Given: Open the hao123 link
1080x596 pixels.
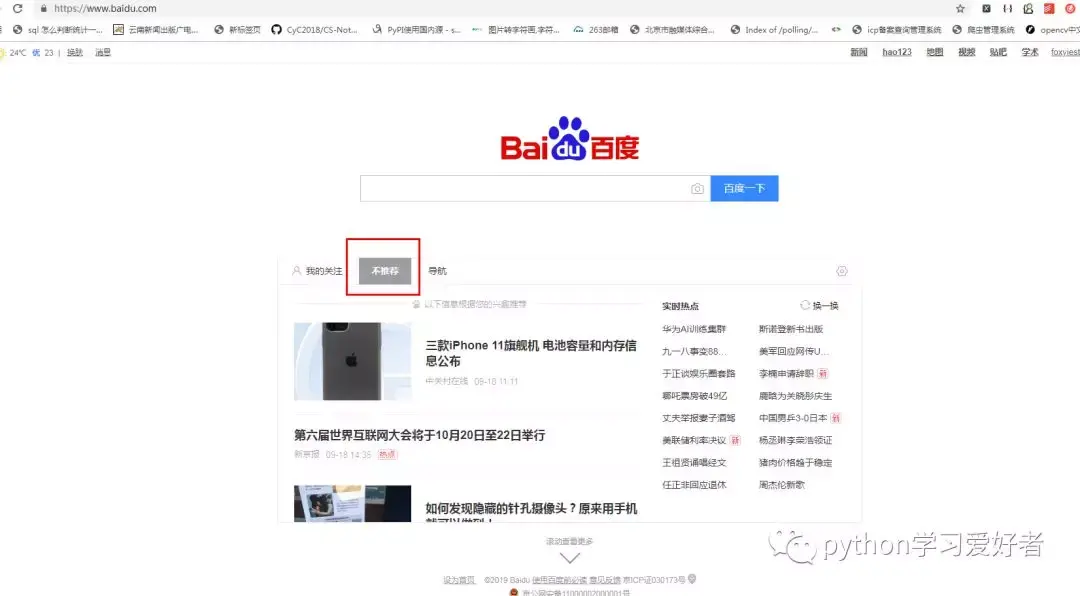Looking at the screenshot, I should point(897,52).
